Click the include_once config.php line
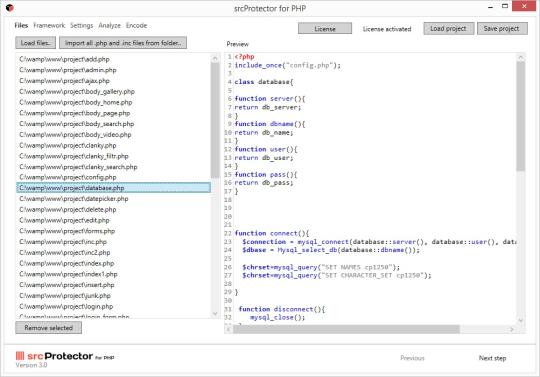The height and width of the screenshot is (377, 540). tap(288, 65)
